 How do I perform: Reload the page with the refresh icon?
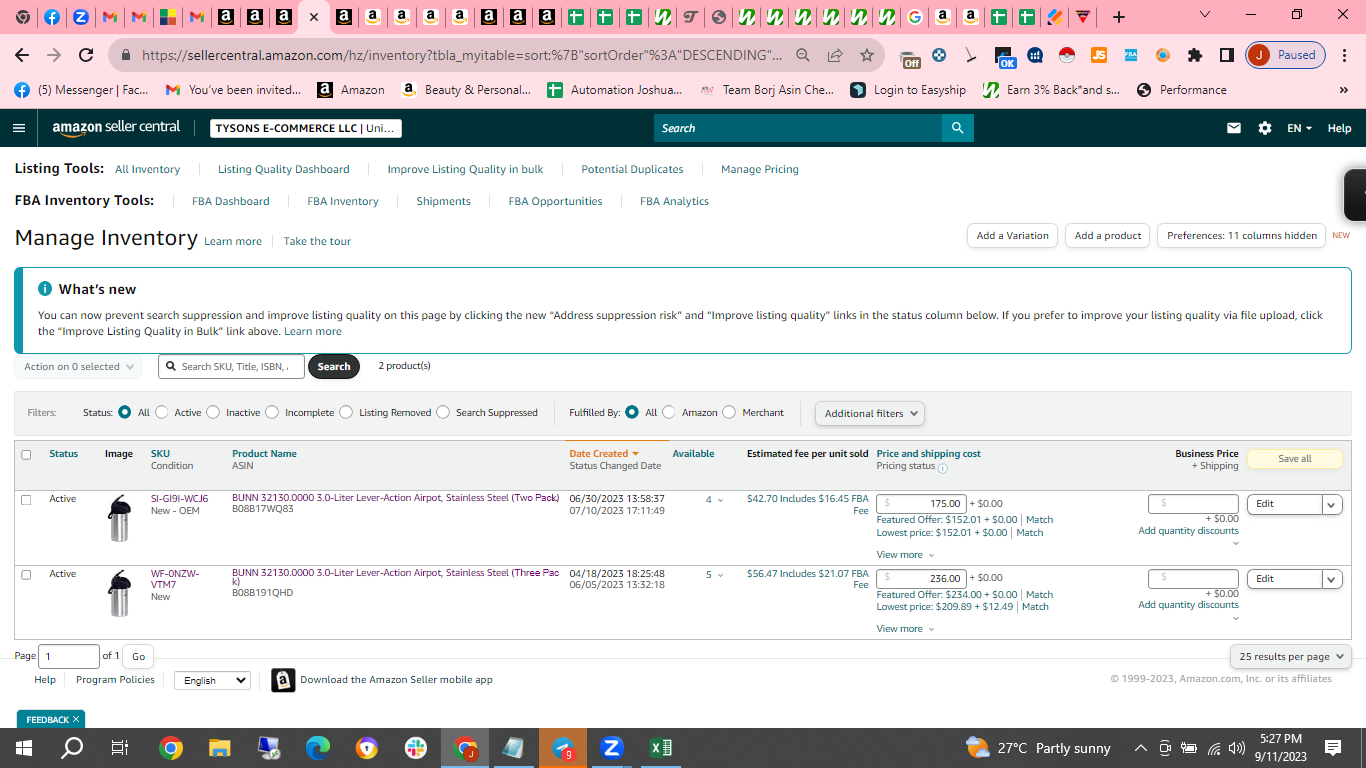[86, 55]
